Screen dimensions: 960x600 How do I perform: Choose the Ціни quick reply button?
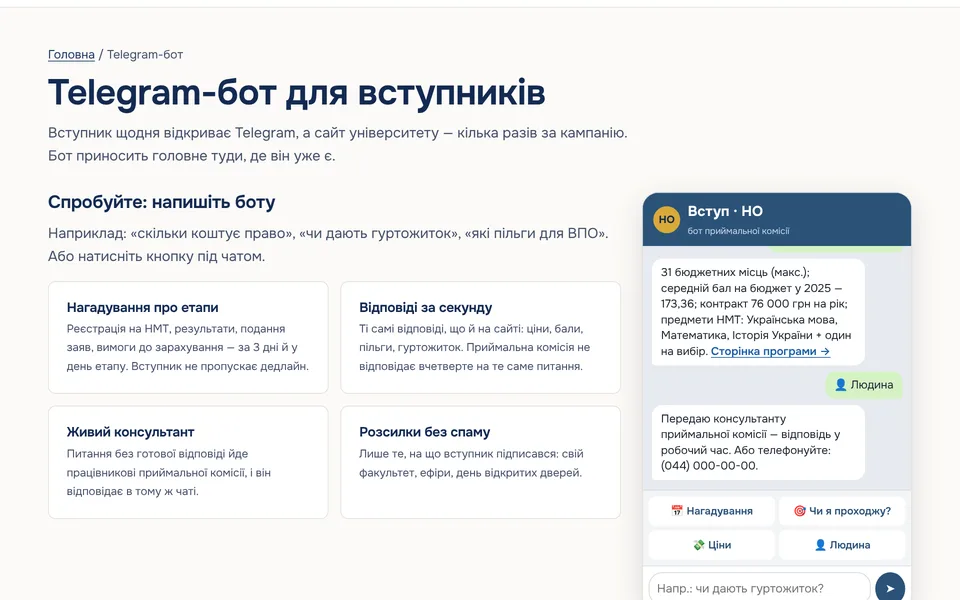[711, 544]
